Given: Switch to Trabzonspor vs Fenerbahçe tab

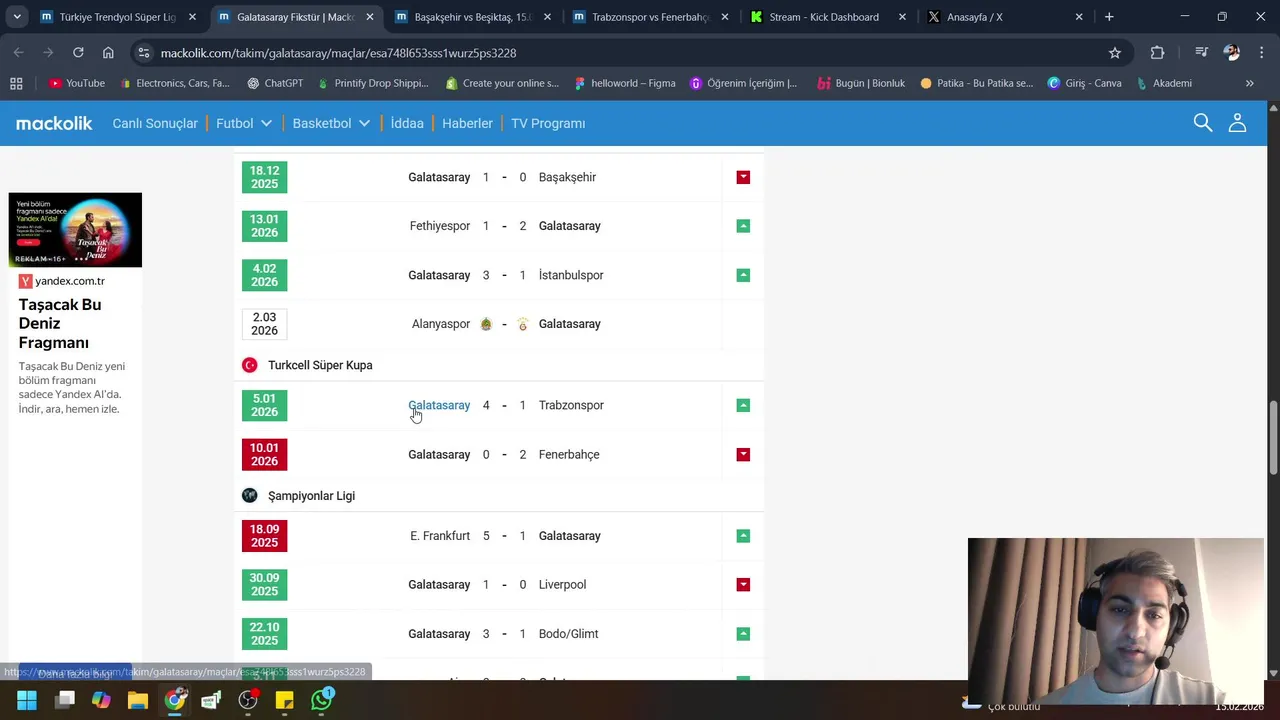Looking at the screenshot, I should coord(650,17).
